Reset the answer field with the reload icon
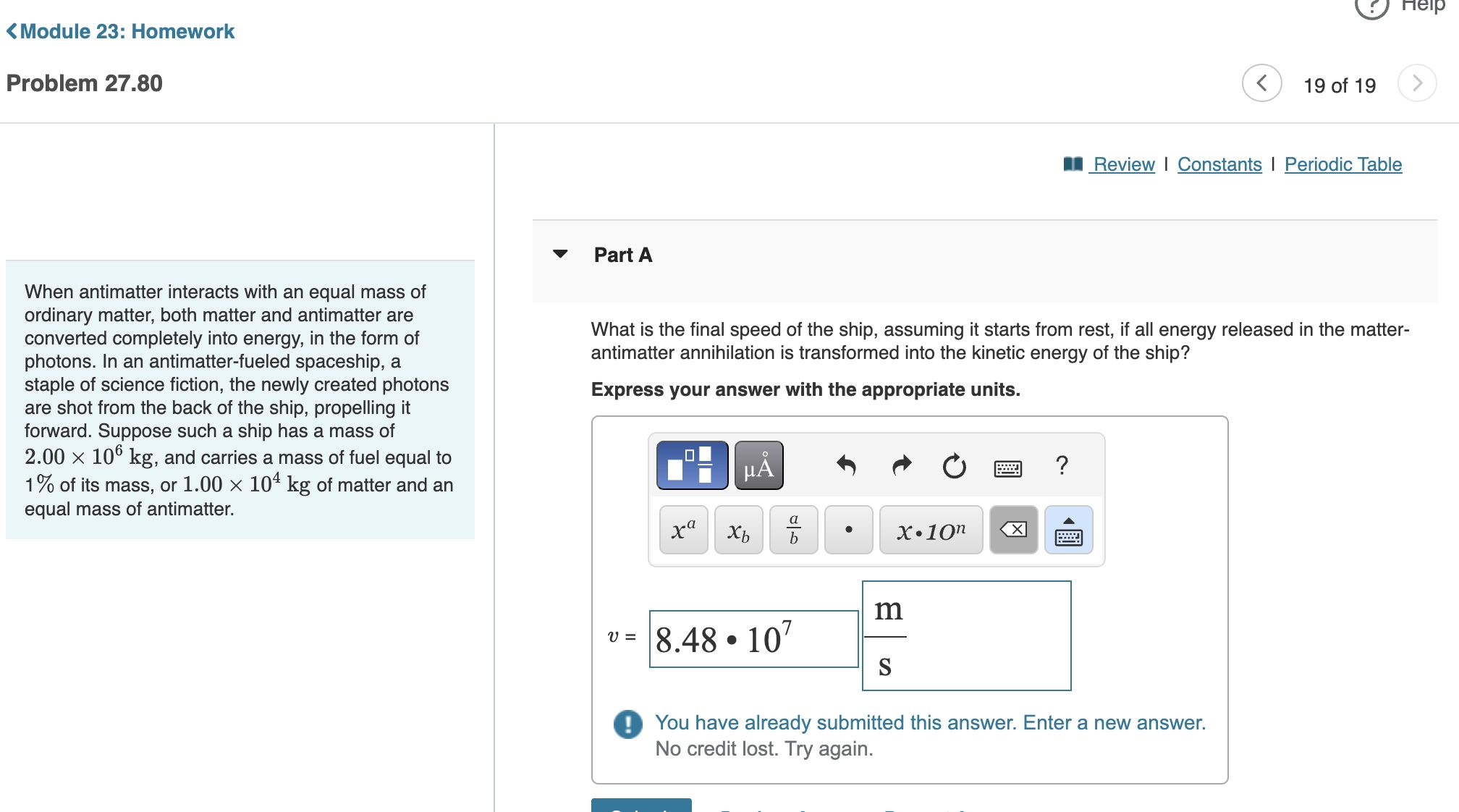The width and height of the screenshot is (1459, 812). click(x=954, y=466)
